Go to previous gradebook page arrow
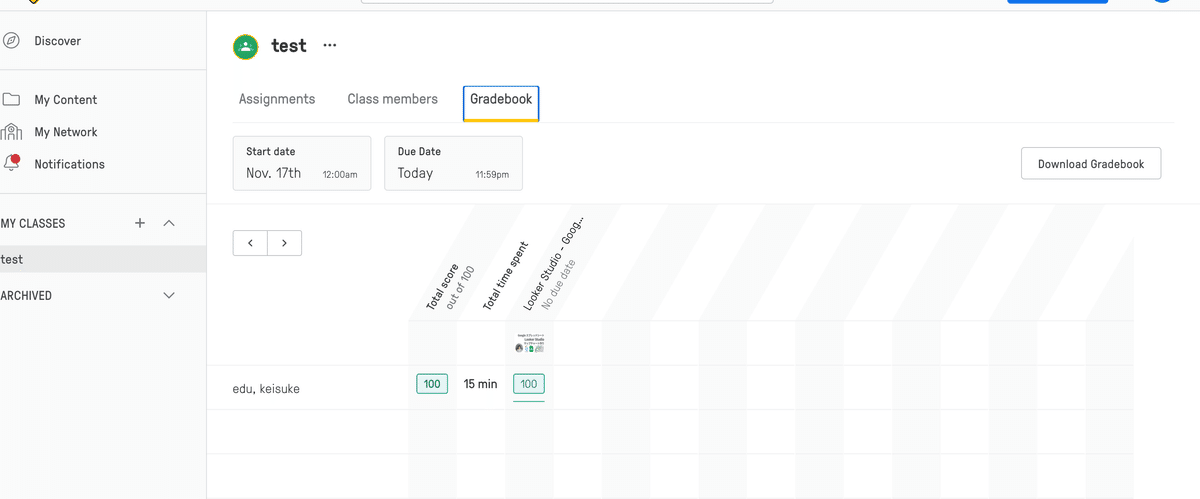This screenshot has height=499, width=1200. 250,243
